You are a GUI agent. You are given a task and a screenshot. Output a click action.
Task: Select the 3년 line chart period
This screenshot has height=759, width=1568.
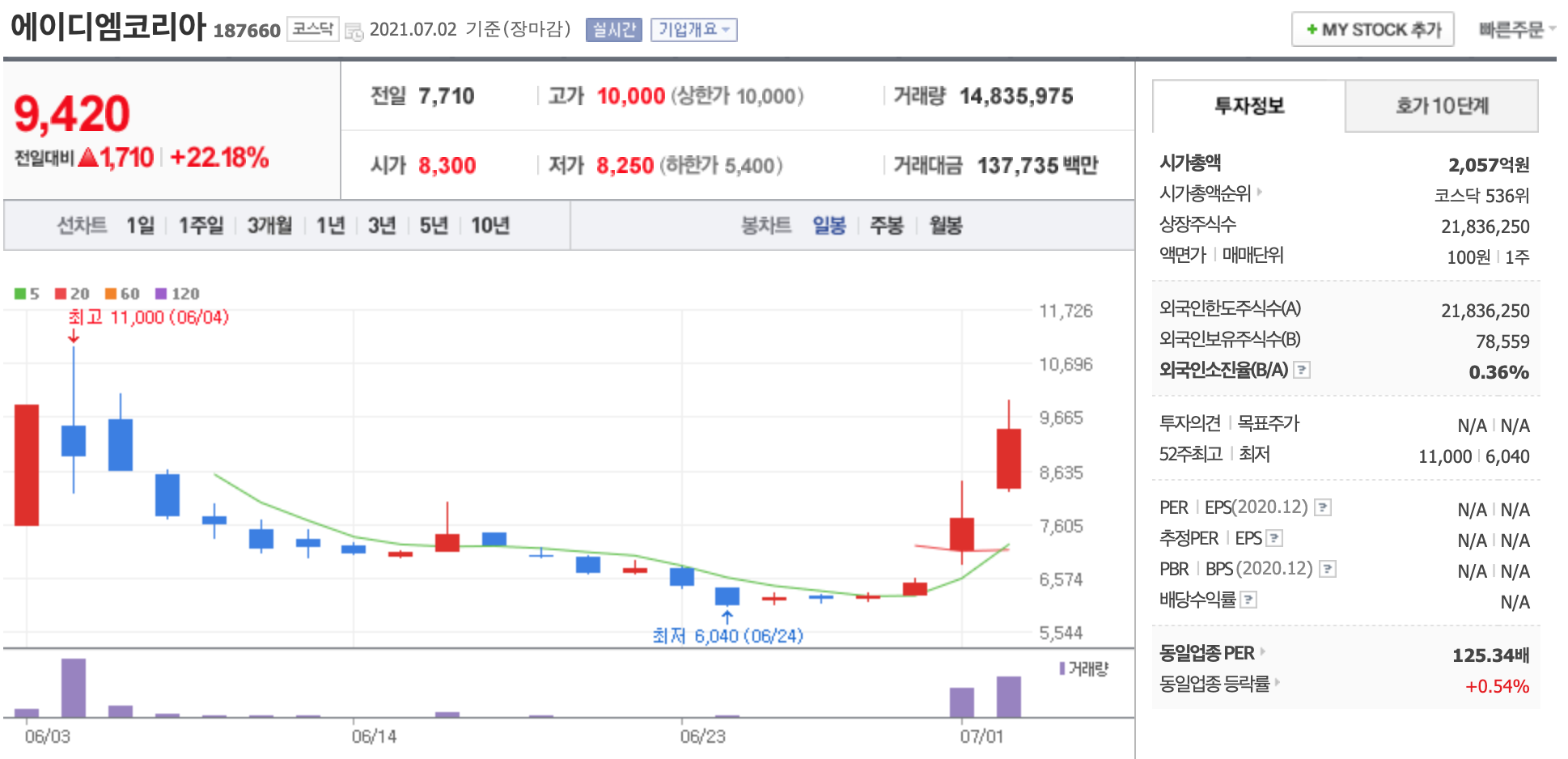pos(382,225)
